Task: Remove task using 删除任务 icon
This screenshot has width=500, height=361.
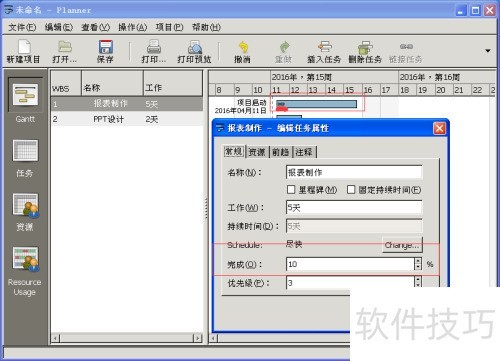Action: (365, 51)
